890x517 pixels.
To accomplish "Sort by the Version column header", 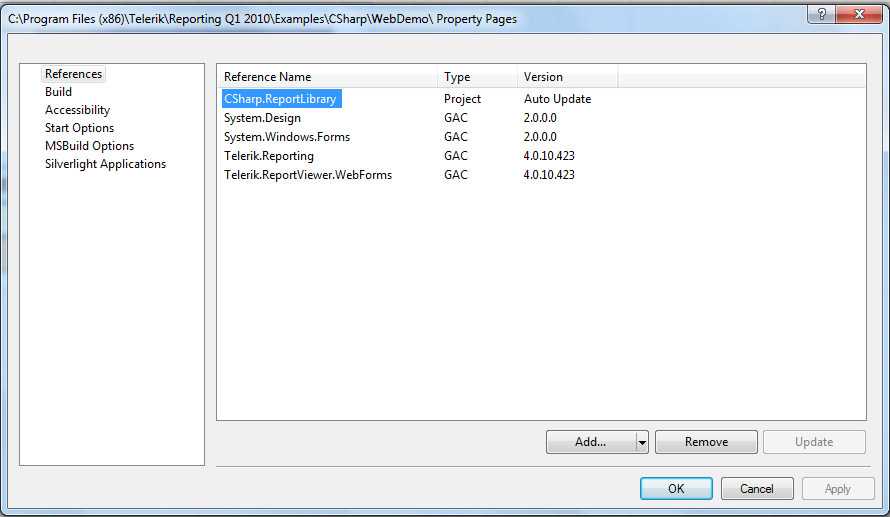I will (x=567, y=77).
